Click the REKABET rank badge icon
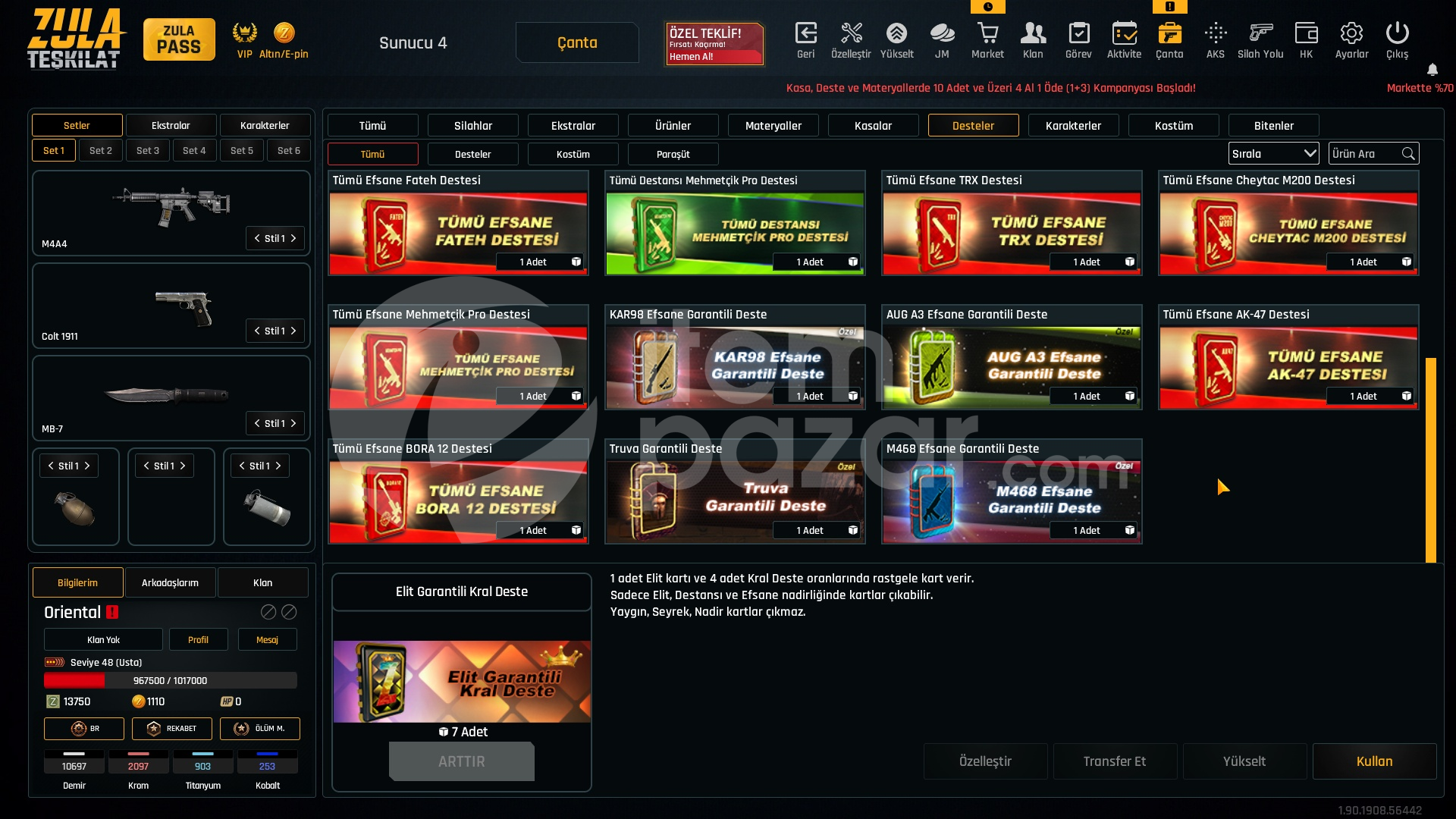The height and width of the screenshot is (819, 1456). coord(153,729)
